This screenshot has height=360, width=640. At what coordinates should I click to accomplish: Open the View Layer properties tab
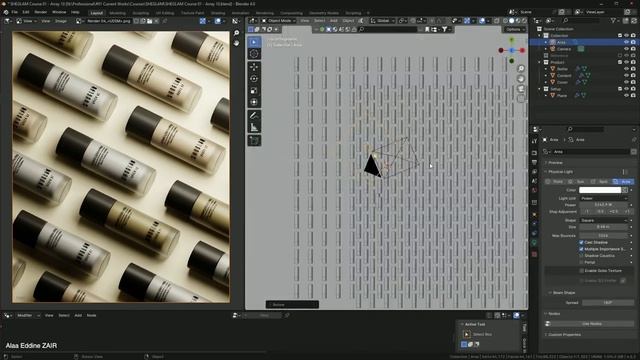click(534, 172)
